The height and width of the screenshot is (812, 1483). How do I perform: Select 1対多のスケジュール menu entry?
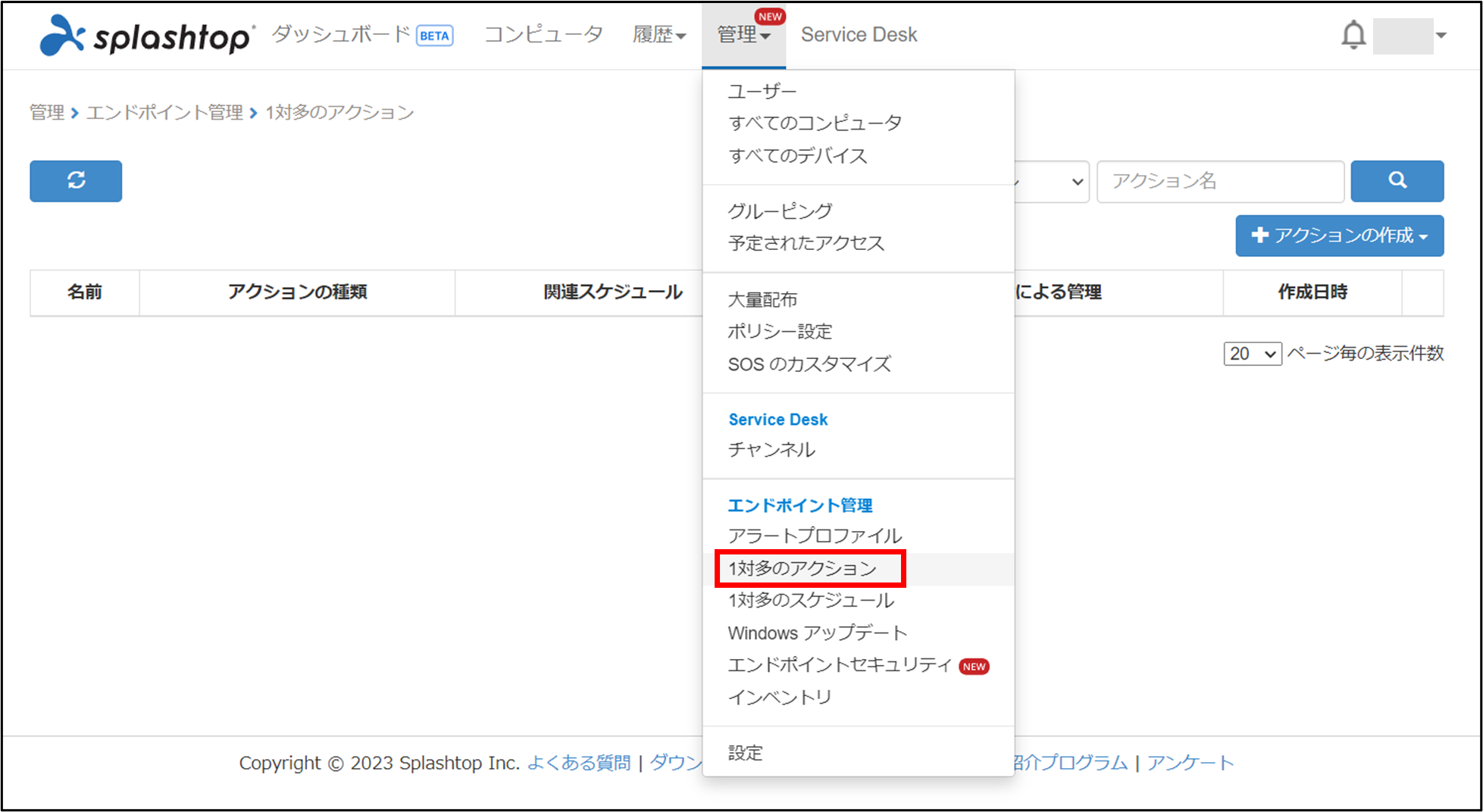click(811, 601)
